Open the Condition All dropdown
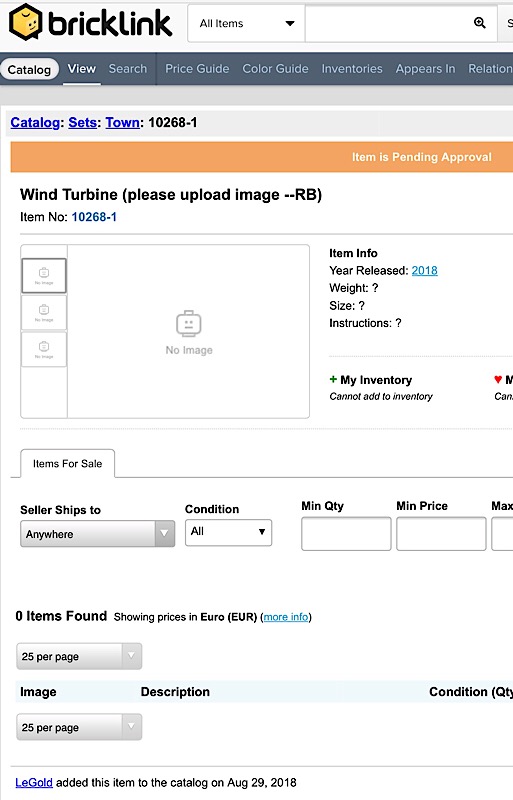This screenshot has height=800, width=513. pyautogui.click(x=228, y=532)
